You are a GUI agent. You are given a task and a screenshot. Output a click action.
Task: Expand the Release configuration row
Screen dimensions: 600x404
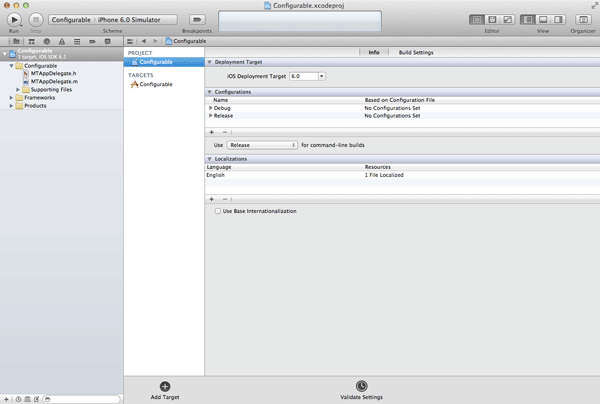210,116
